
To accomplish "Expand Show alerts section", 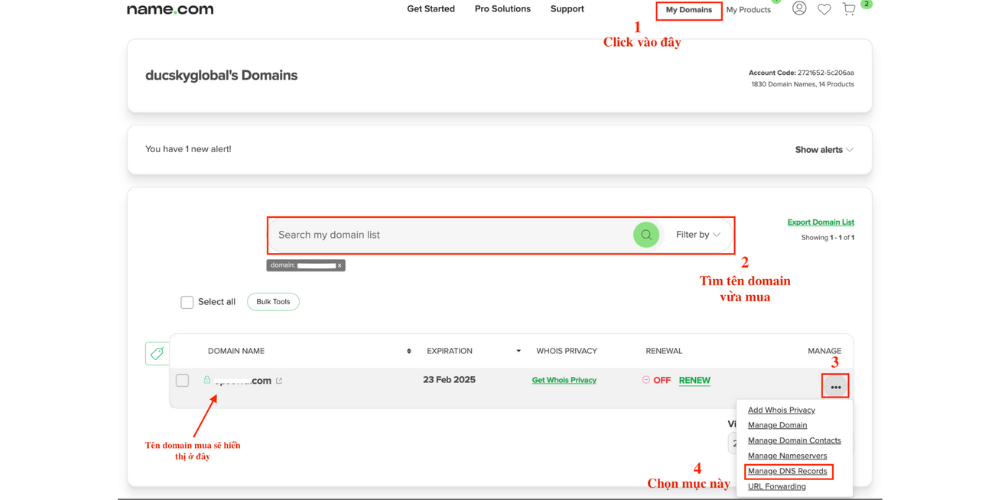I will (x=824, y=150).
